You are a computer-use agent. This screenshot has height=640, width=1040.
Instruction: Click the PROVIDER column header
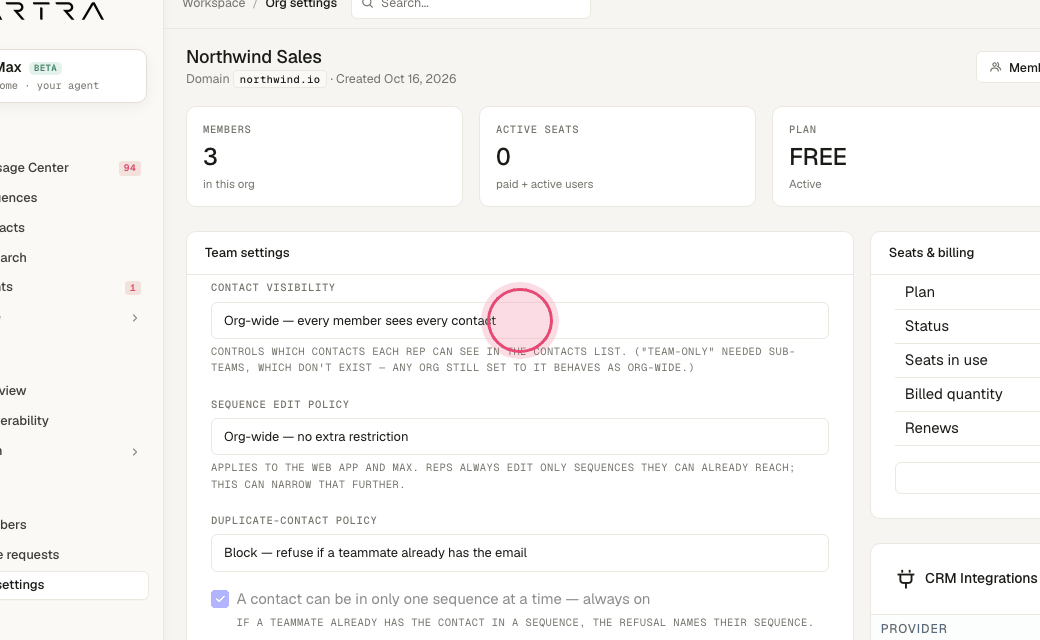[913, 629]
